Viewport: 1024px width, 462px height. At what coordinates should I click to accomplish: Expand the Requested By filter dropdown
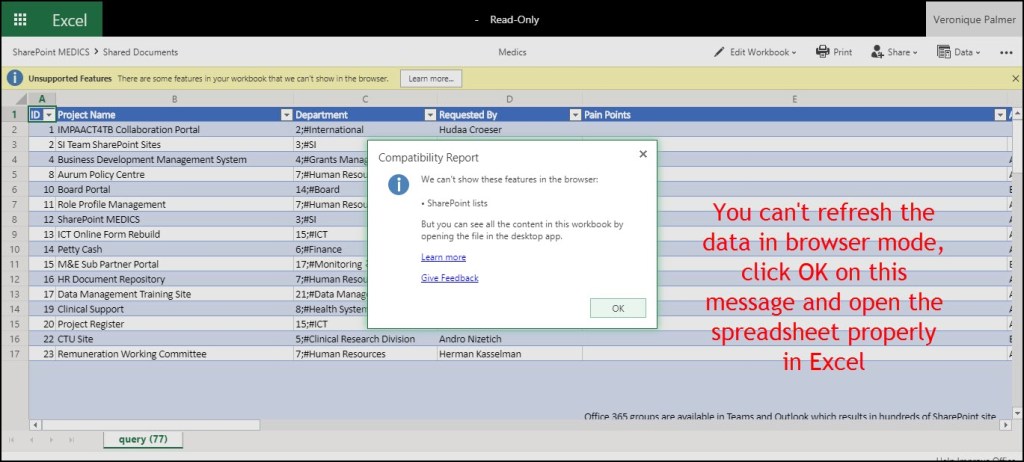(574, 115)
